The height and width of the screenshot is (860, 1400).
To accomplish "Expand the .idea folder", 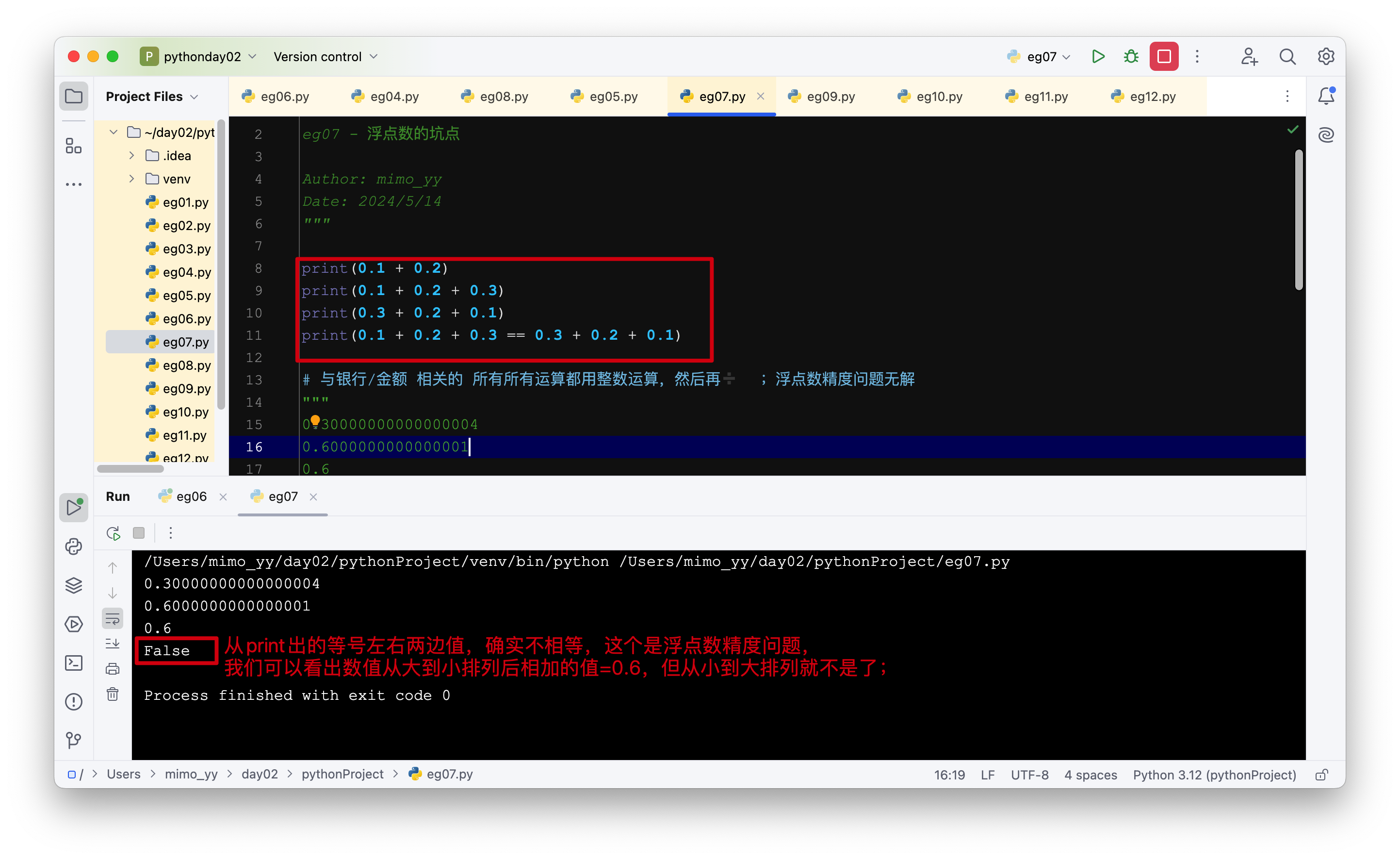I will [131, 155].
